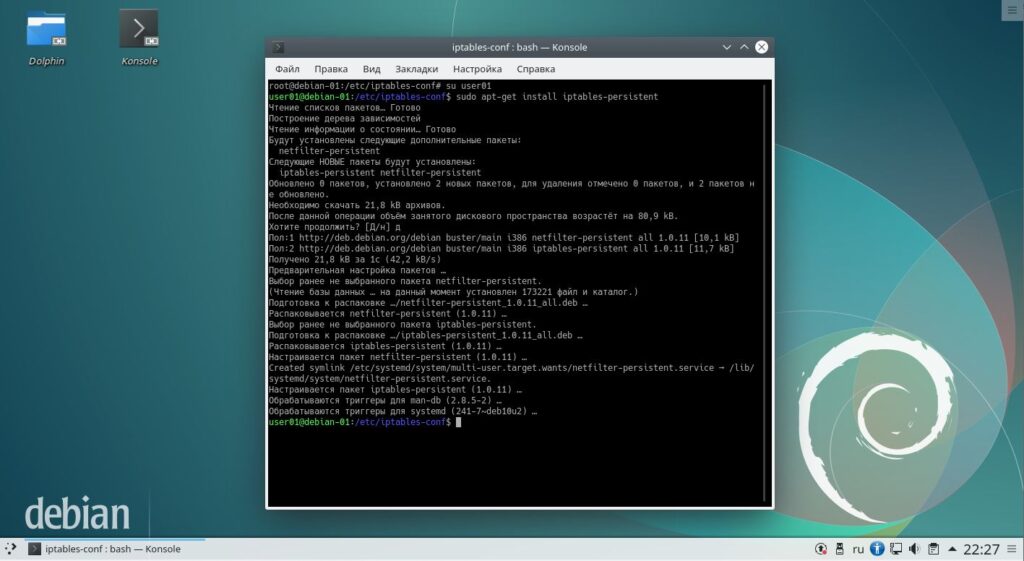Screen dimensions: 1024x561
Task: Open the Правка menu
Action: click(x=330, y=69)
